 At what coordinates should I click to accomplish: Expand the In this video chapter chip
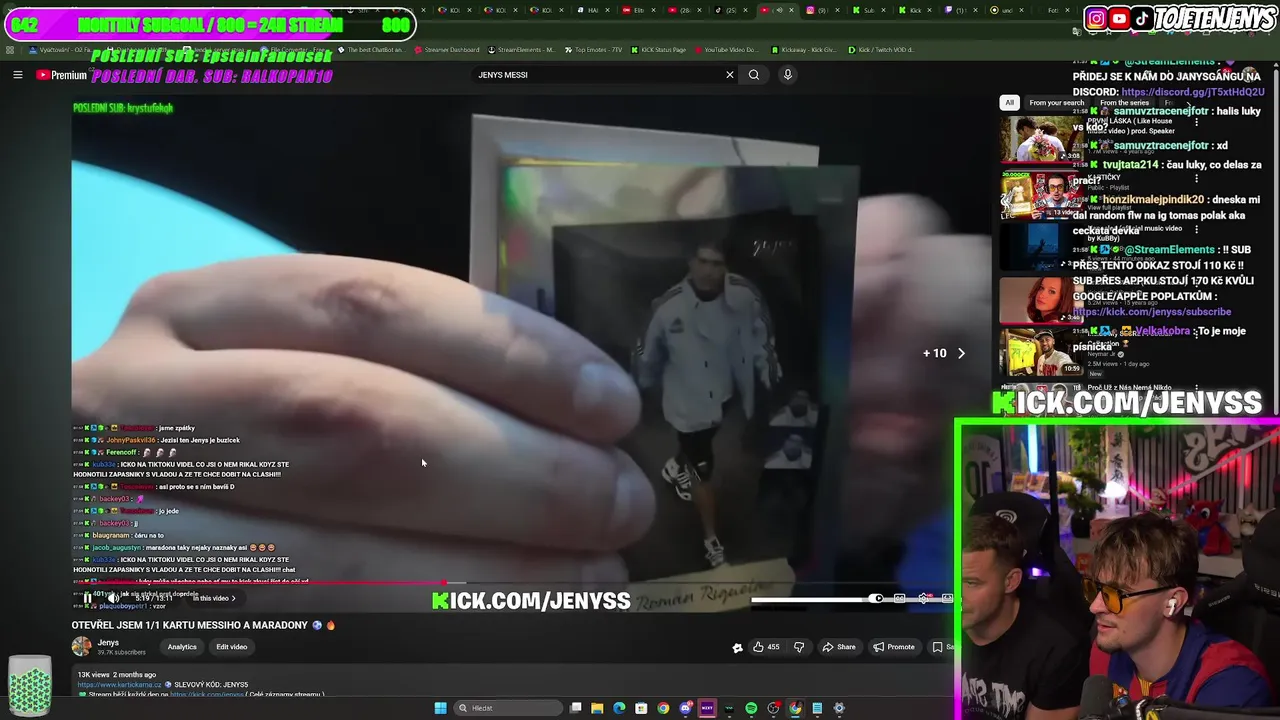pos(214,598)
